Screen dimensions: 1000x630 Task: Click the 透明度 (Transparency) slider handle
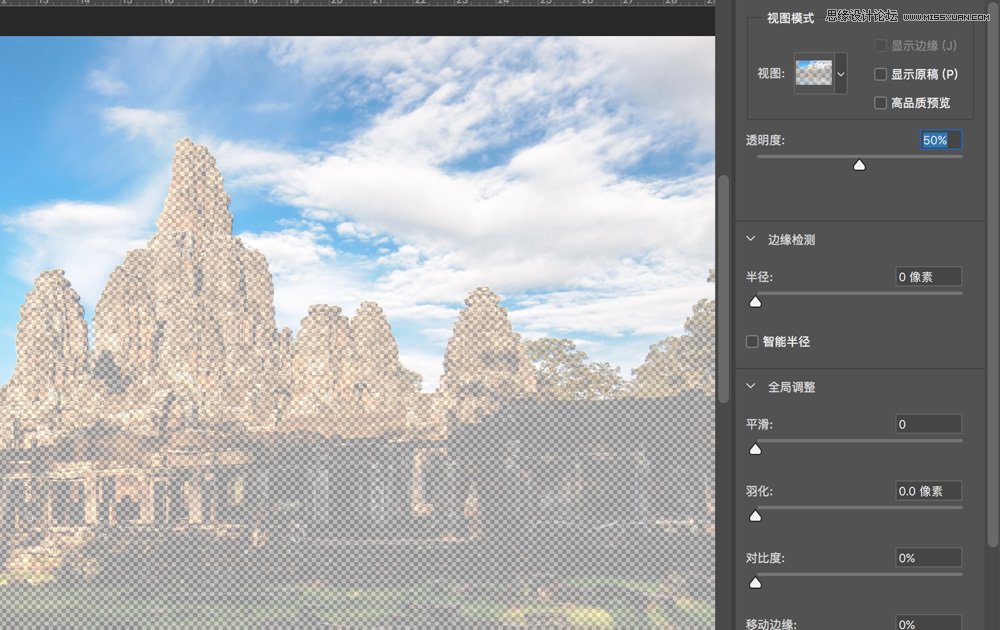pos(858,164)
